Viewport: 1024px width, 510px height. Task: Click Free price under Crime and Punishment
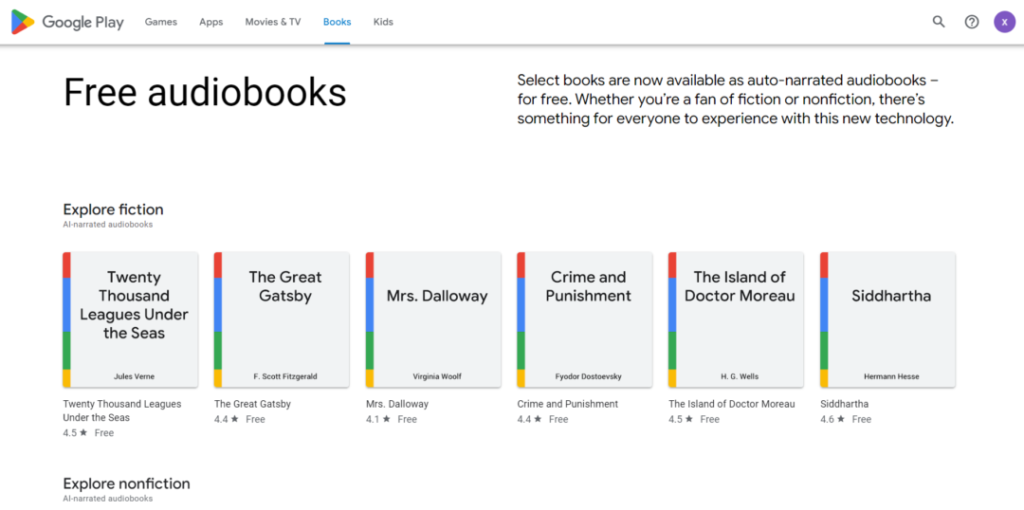coord(558,419)
